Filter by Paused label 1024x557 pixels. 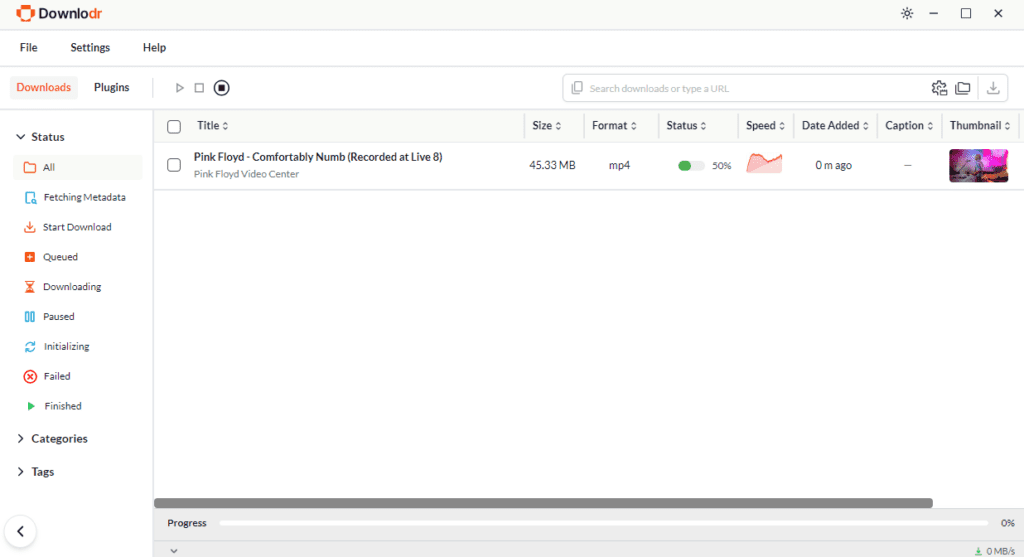[x=59, y=317]
